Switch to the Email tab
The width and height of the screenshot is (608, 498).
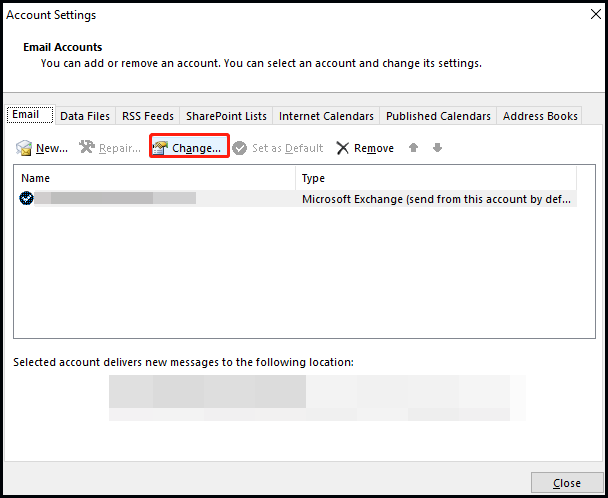29,114
